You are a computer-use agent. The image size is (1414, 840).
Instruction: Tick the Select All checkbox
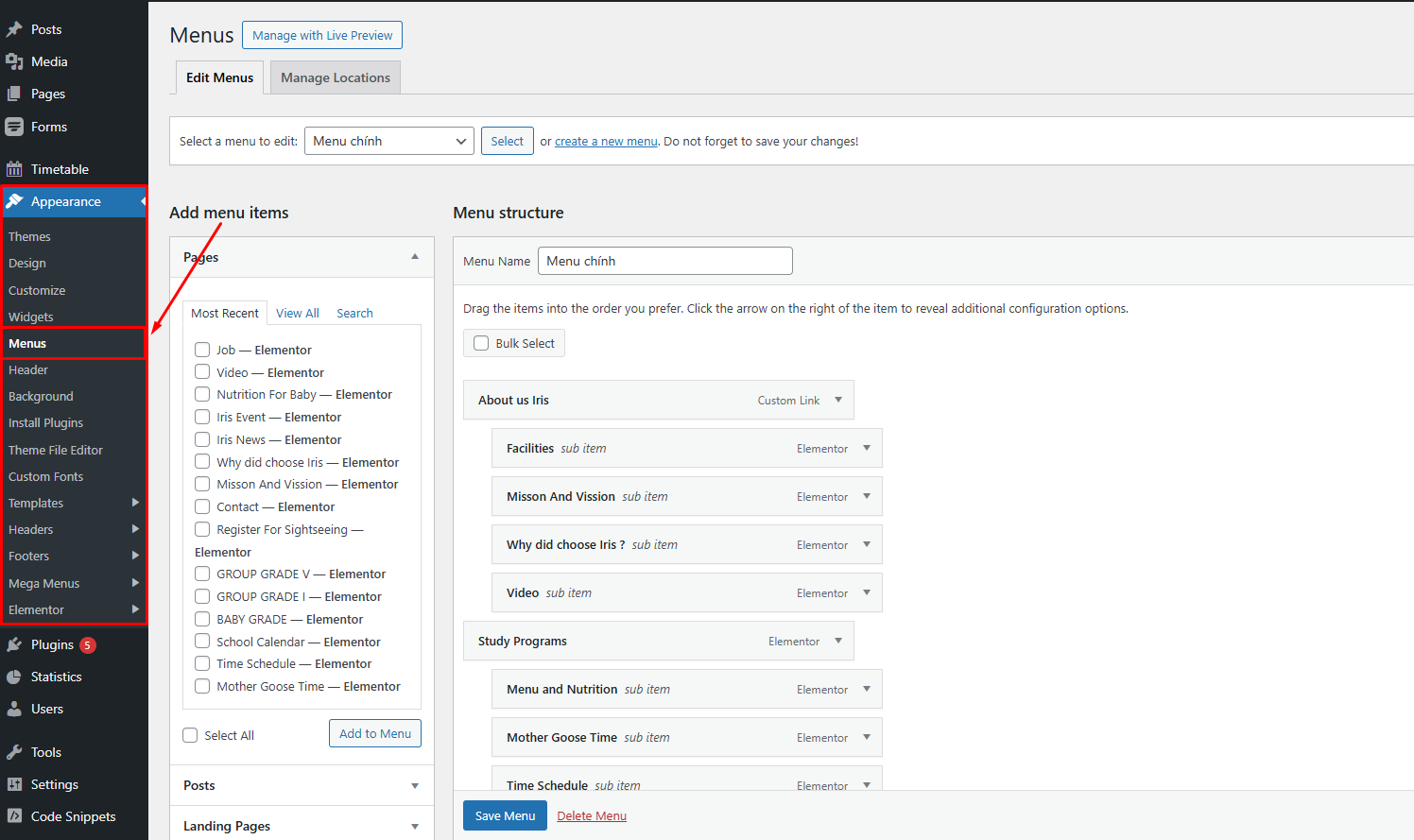[x=190, y=735]
